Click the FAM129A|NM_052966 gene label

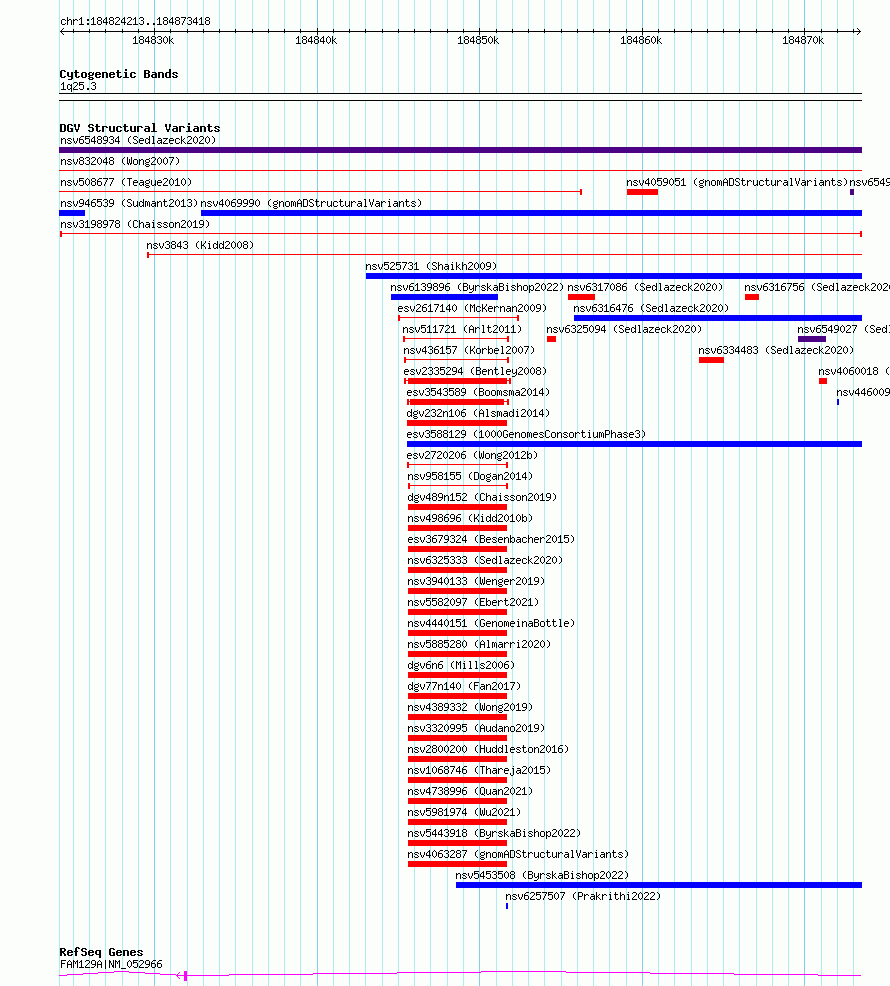point(111,965)
